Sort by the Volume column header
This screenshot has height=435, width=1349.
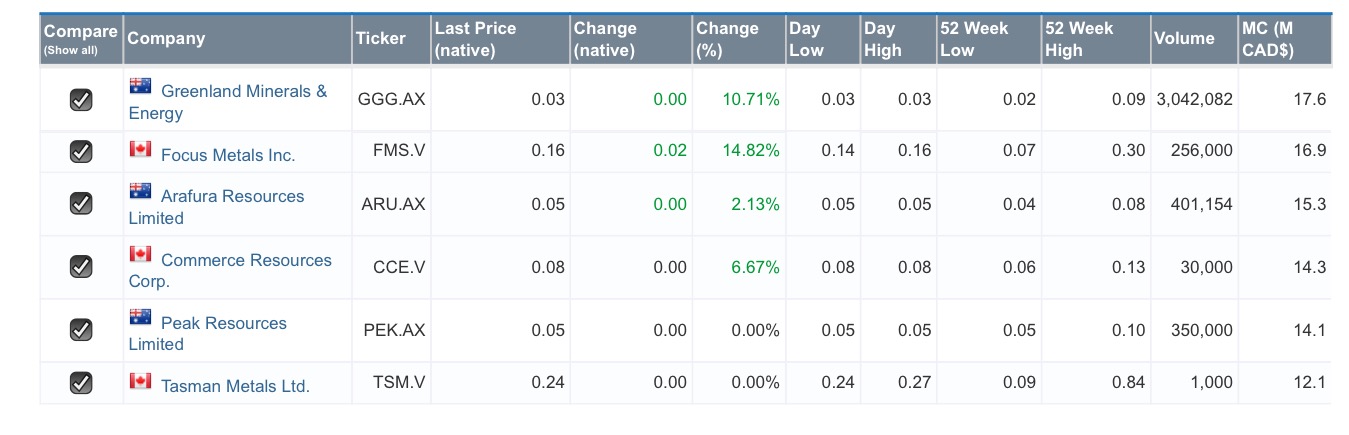pyautogui.click(x=1184, y=39)
